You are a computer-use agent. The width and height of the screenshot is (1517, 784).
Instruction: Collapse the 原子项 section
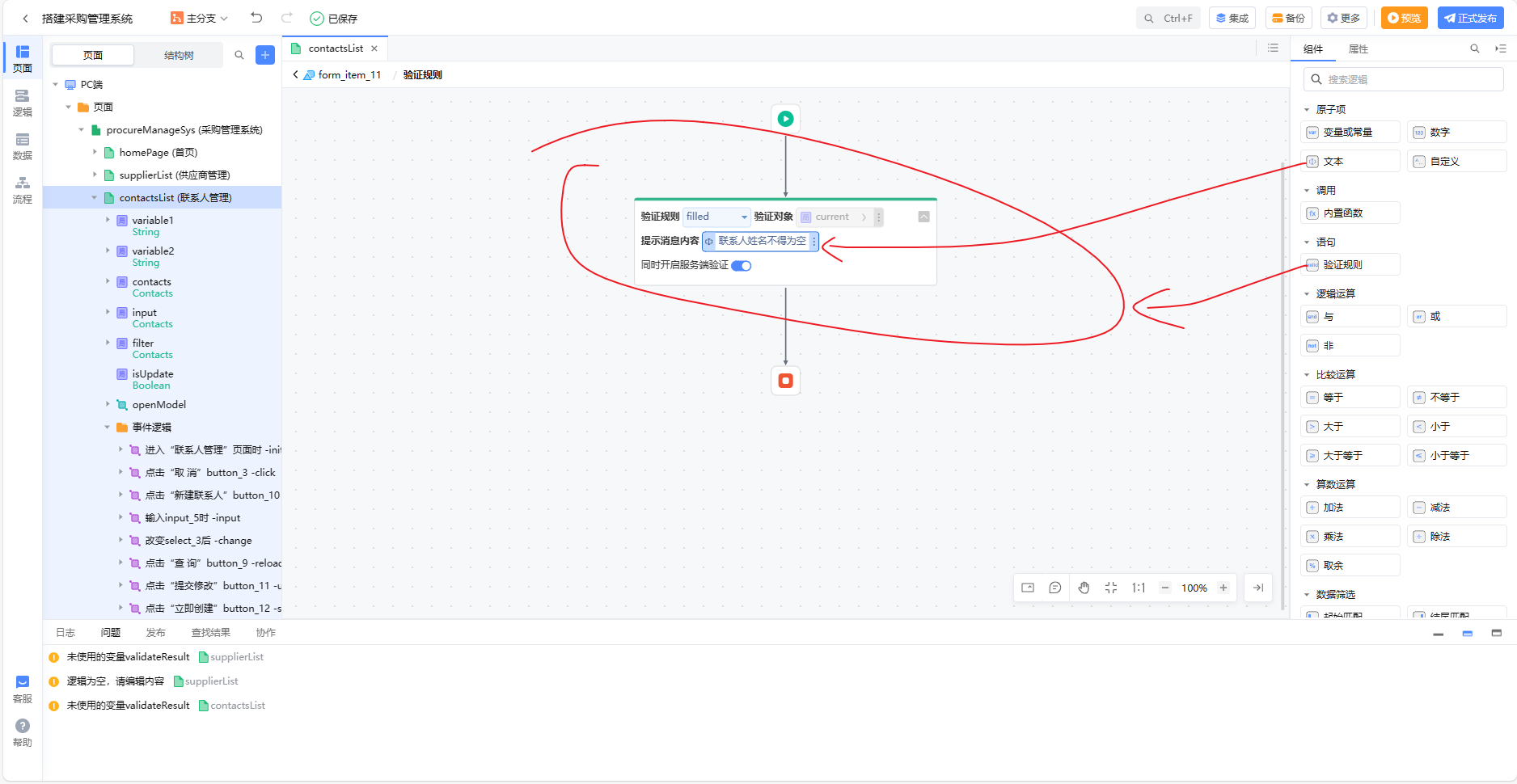click(1307, 110)
